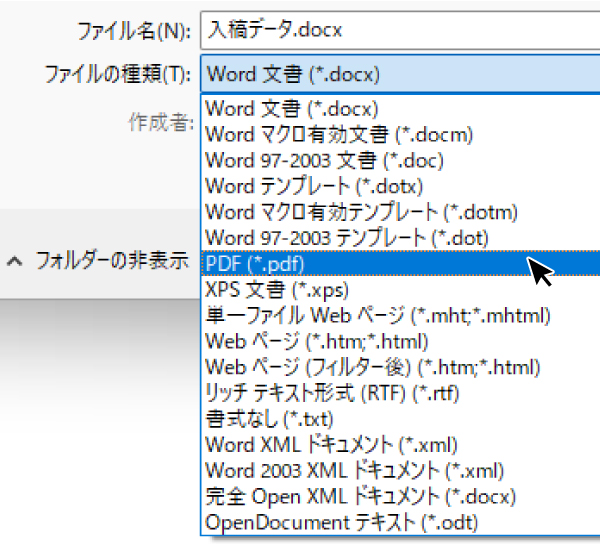Select Word 97-2003 文書 (*.doc) format
Image resolution: width=600 pixels, height=544 pixels.
pos(324,160)
